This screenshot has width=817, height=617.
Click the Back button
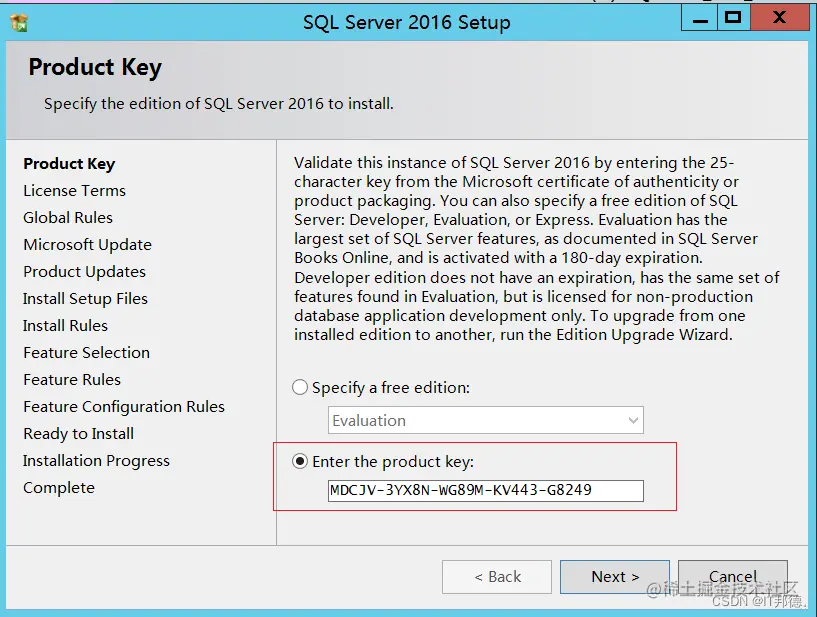(497, 577)
